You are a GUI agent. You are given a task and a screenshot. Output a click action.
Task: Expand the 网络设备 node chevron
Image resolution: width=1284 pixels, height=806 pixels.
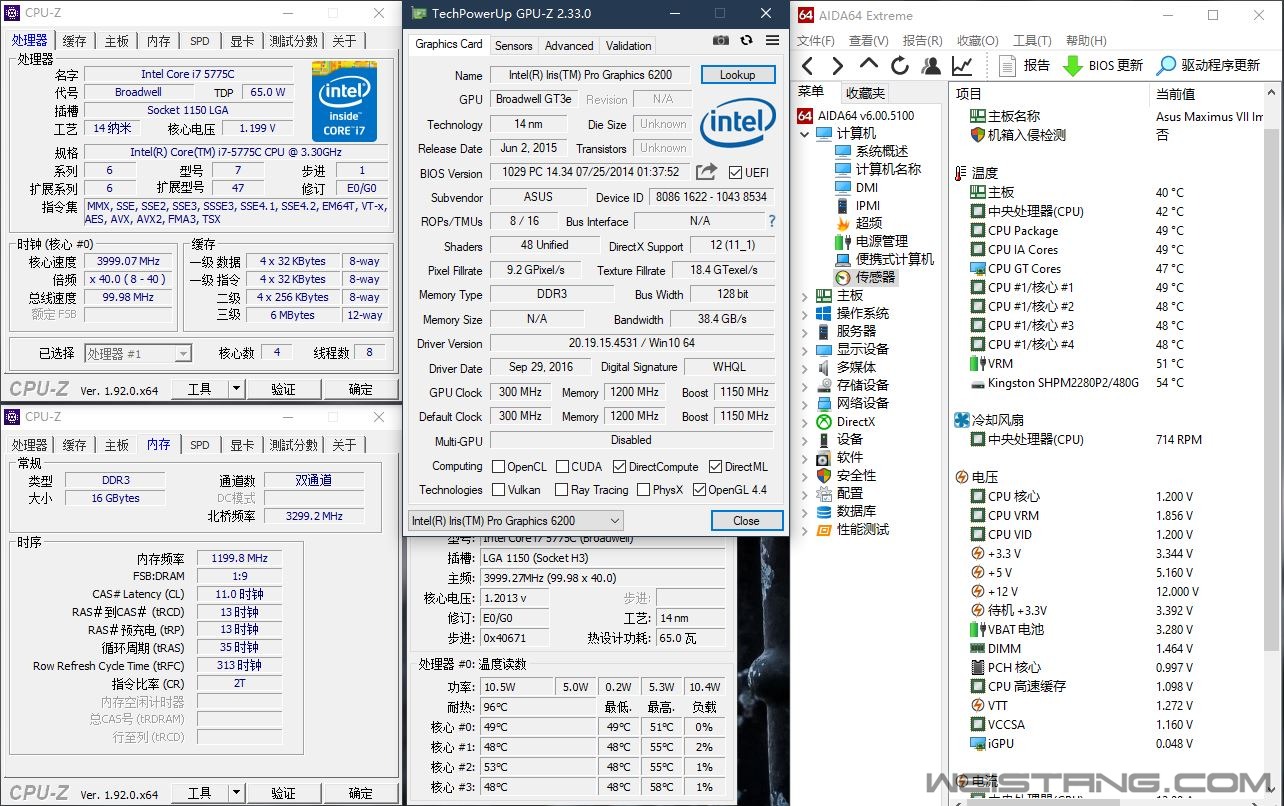(x=805, y=403)
